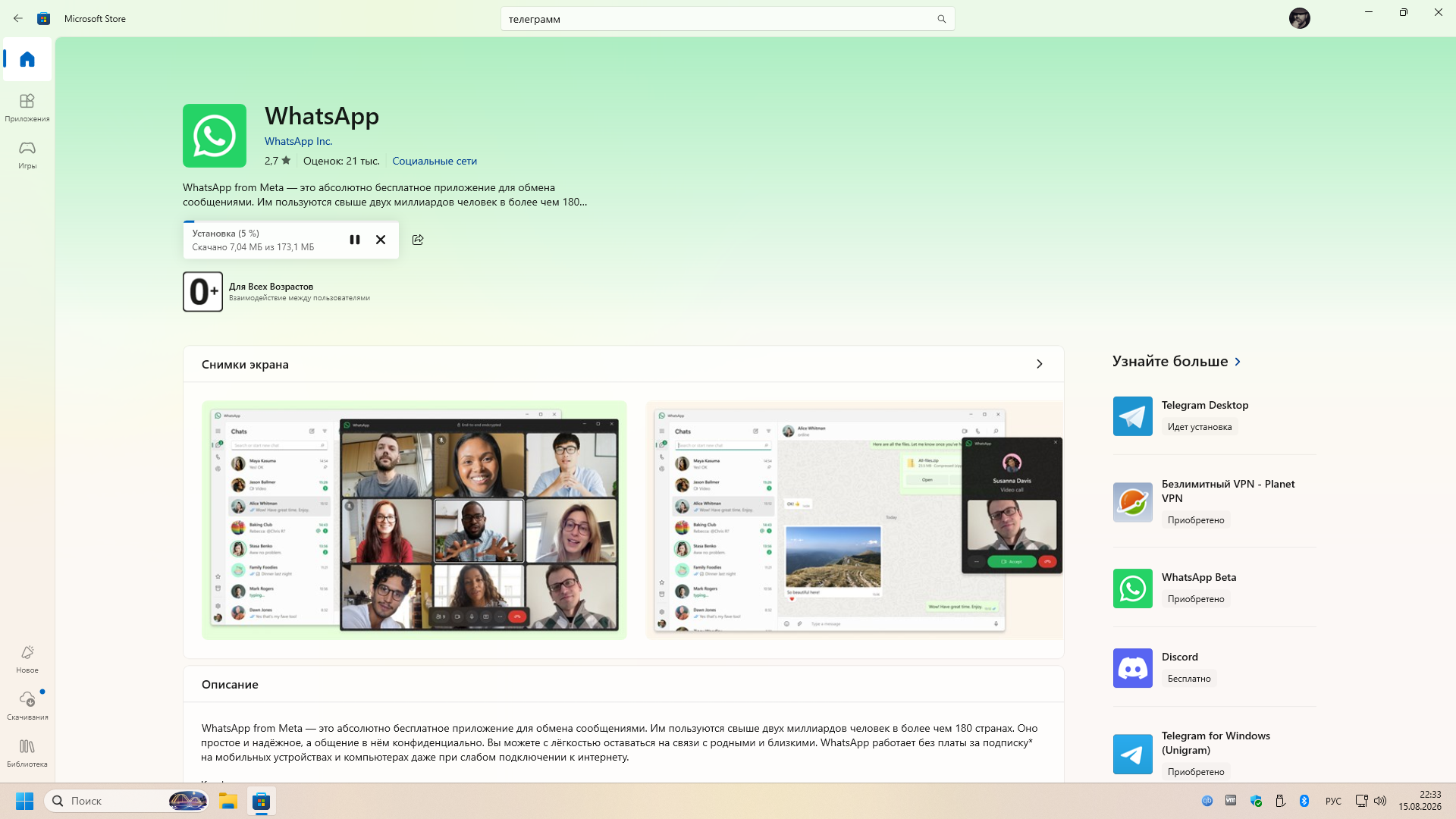Viewport: 1456px width, 819px height.
Task: Open "Telegram for Windows (Unigram)" title
Action: click(x=1216, y=742)
